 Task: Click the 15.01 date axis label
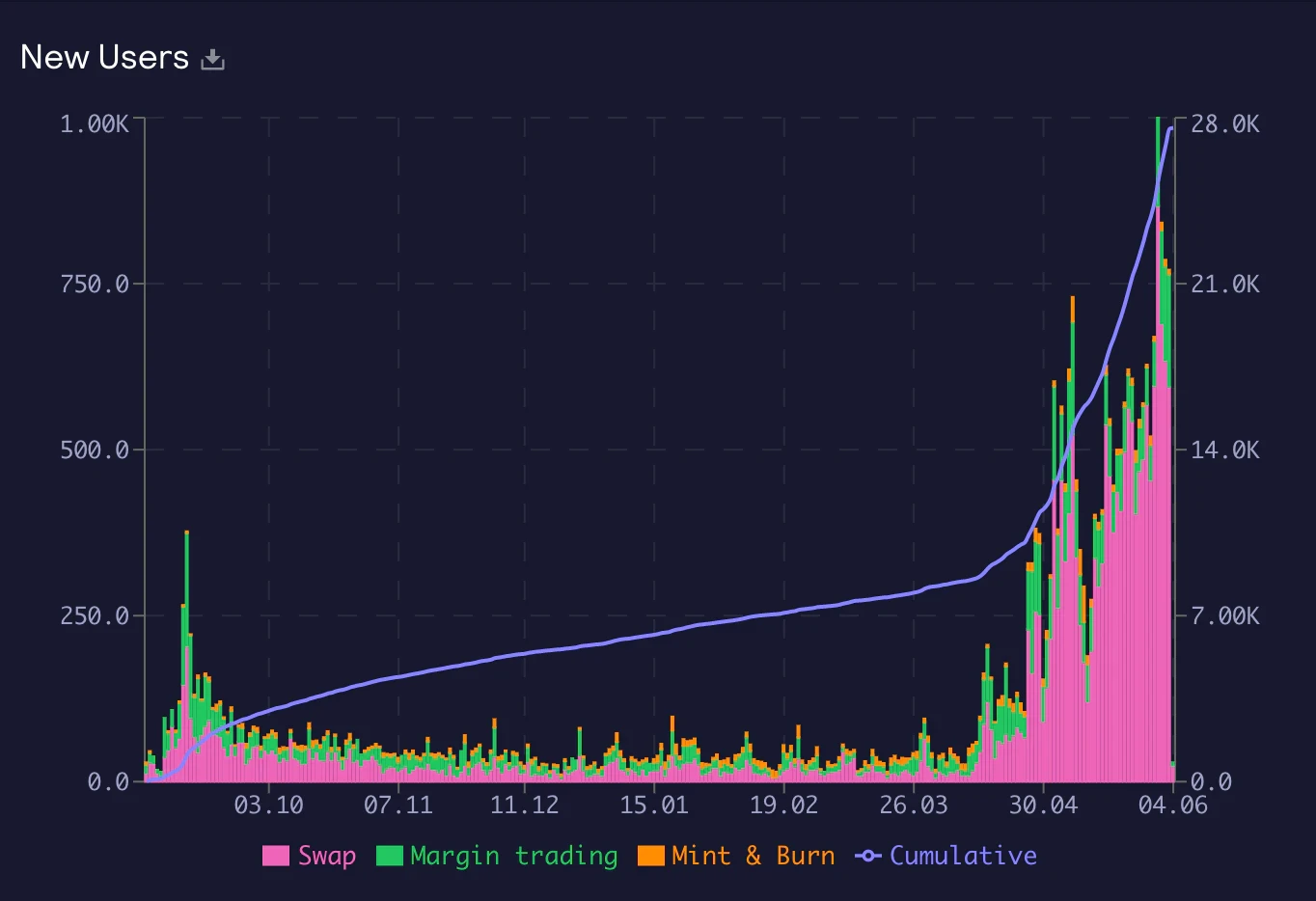654,805
